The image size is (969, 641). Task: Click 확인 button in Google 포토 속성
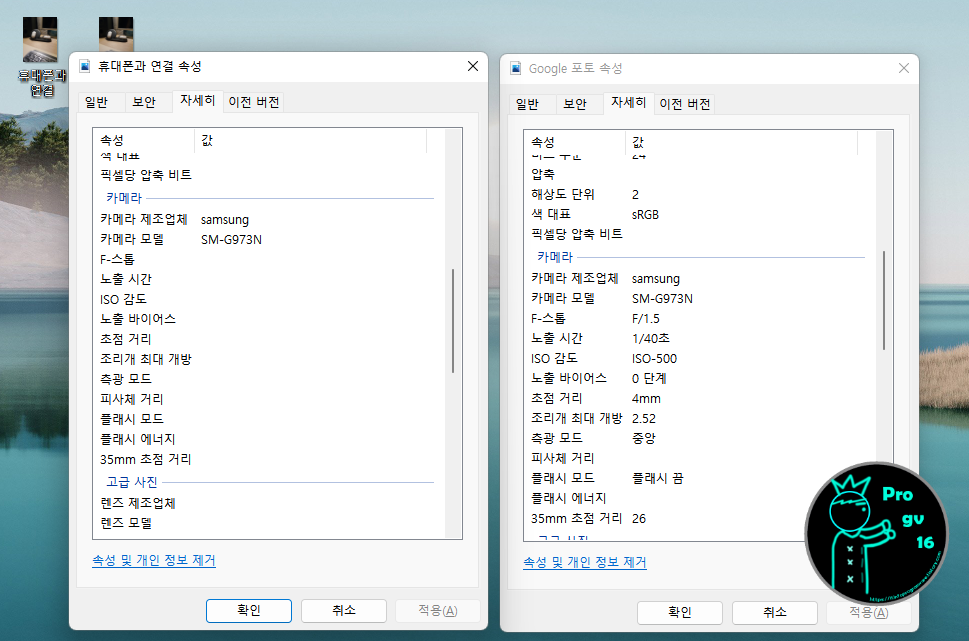pos(680,613)
